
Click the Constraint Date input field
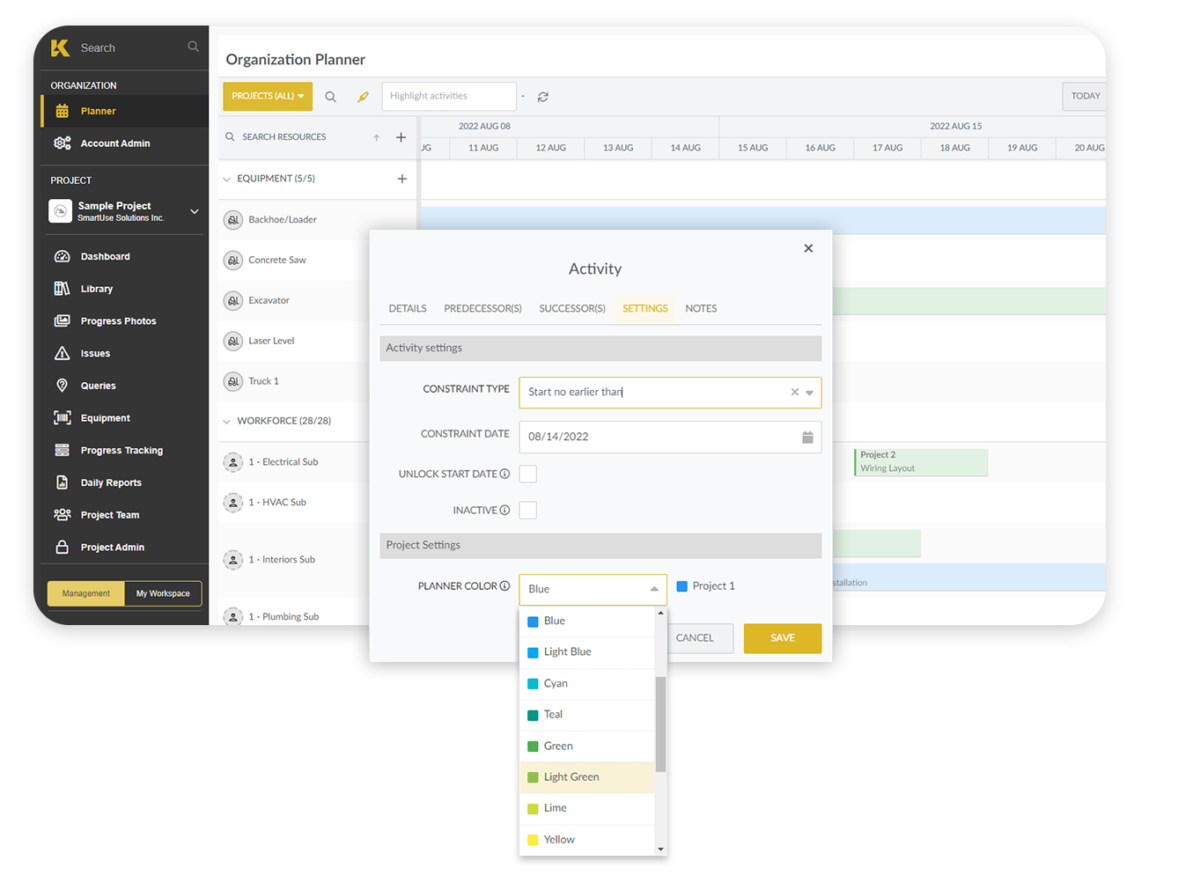tap(640, 437)
